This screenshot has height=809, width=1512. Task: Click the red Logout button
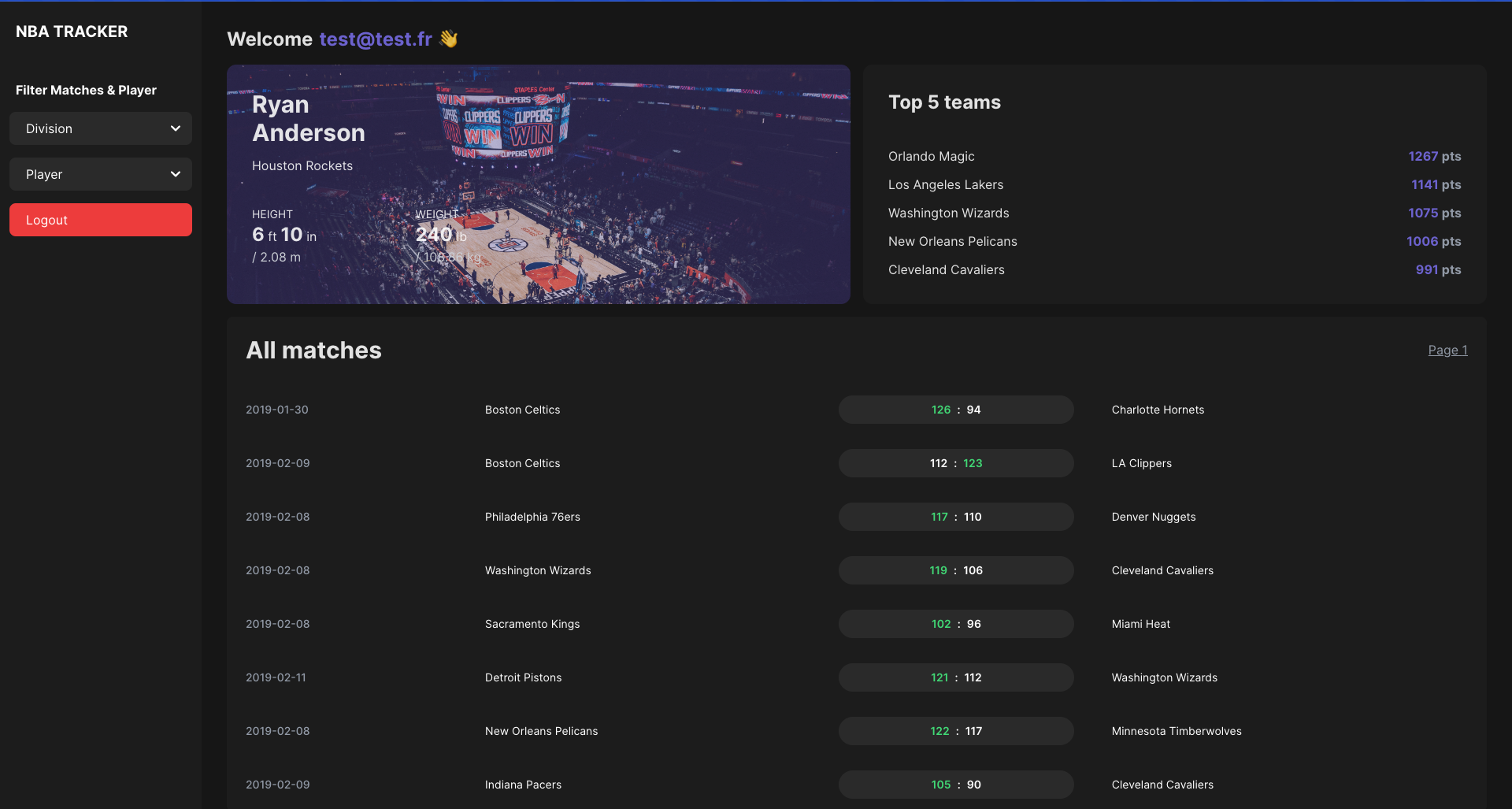click(x=101, y=220)
